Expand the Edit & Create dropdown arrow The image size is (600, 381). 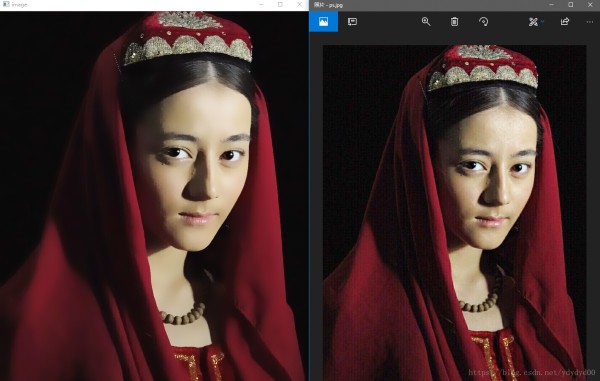543,22
